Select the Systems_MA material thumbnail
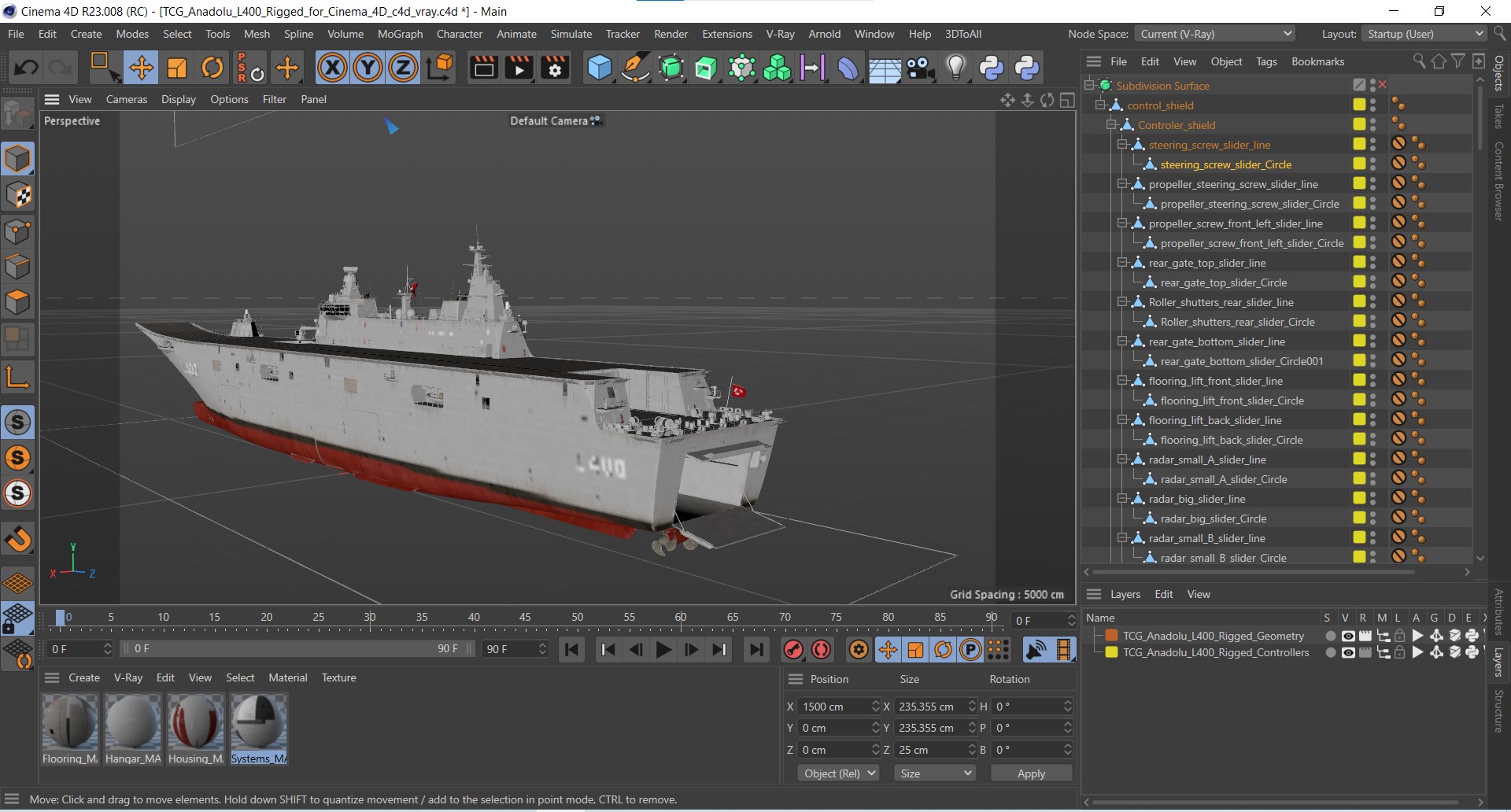Image resolution: width=1511 pixels, height=812 pixels. [259, 729]
